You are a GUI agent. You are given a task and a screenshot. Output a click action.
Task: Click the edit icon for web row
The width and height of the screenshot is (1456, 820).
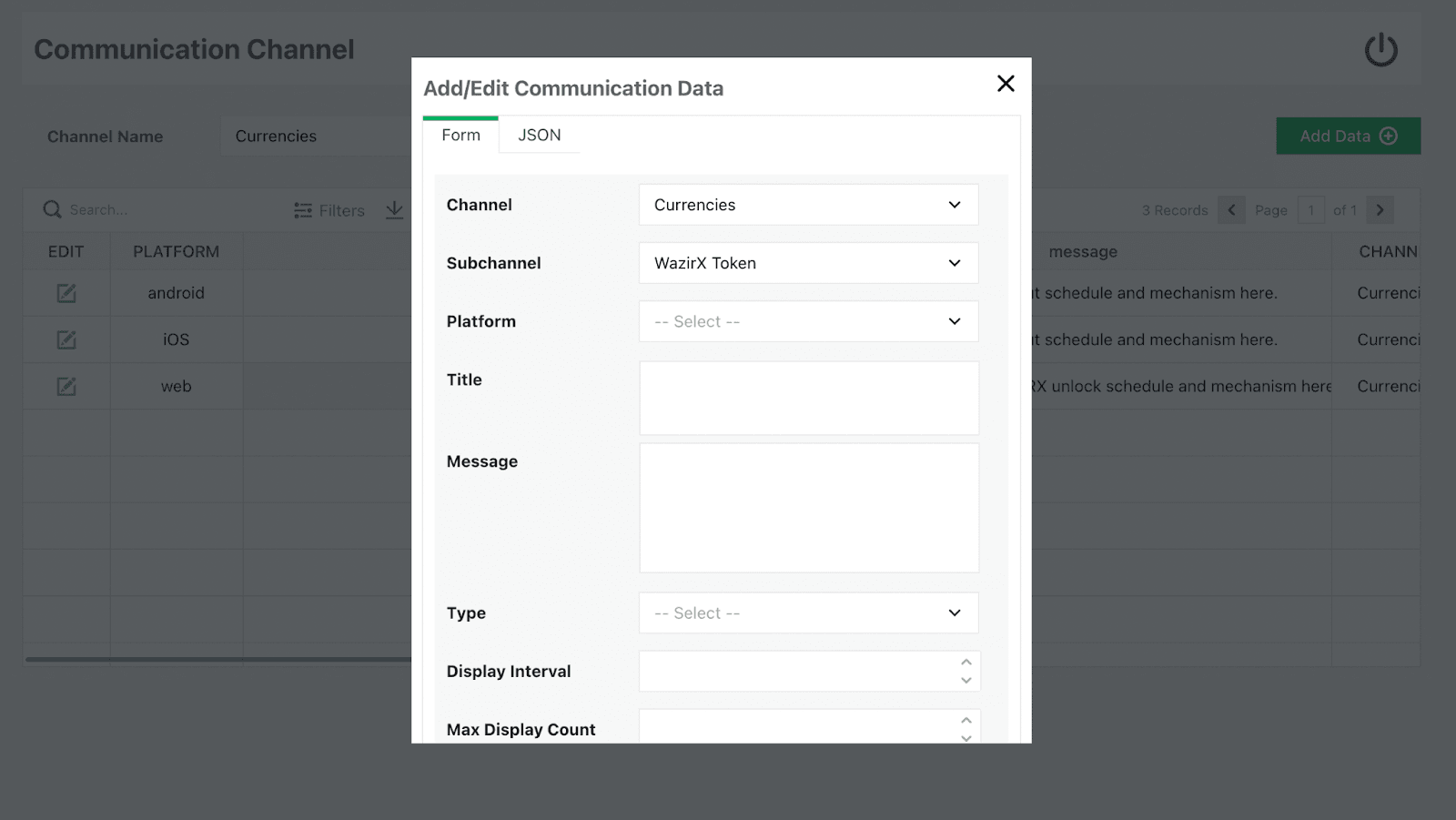66,387
